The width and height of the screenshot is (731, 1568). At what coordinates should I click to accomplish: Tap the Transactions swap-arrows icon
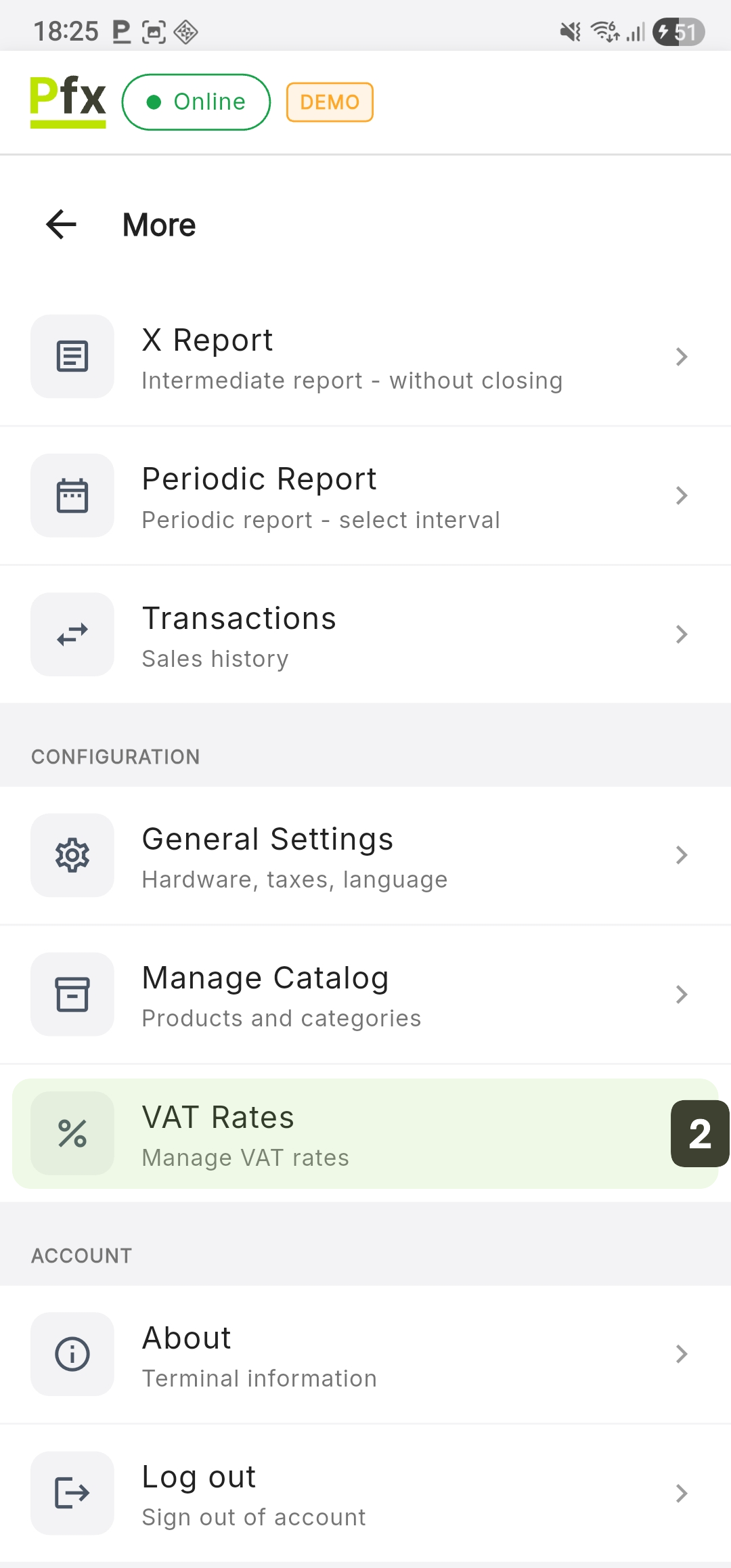[72, 634]
